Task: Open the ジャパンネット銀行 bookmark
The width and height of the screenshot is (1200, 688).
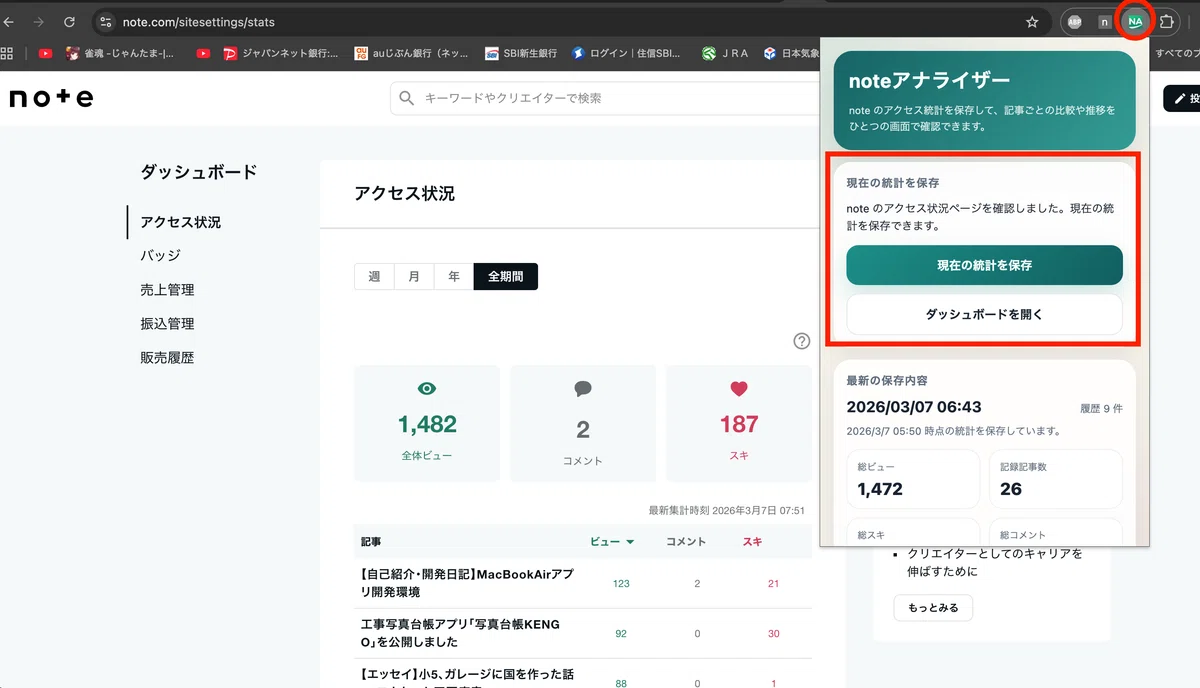Action: coord(280,53)
